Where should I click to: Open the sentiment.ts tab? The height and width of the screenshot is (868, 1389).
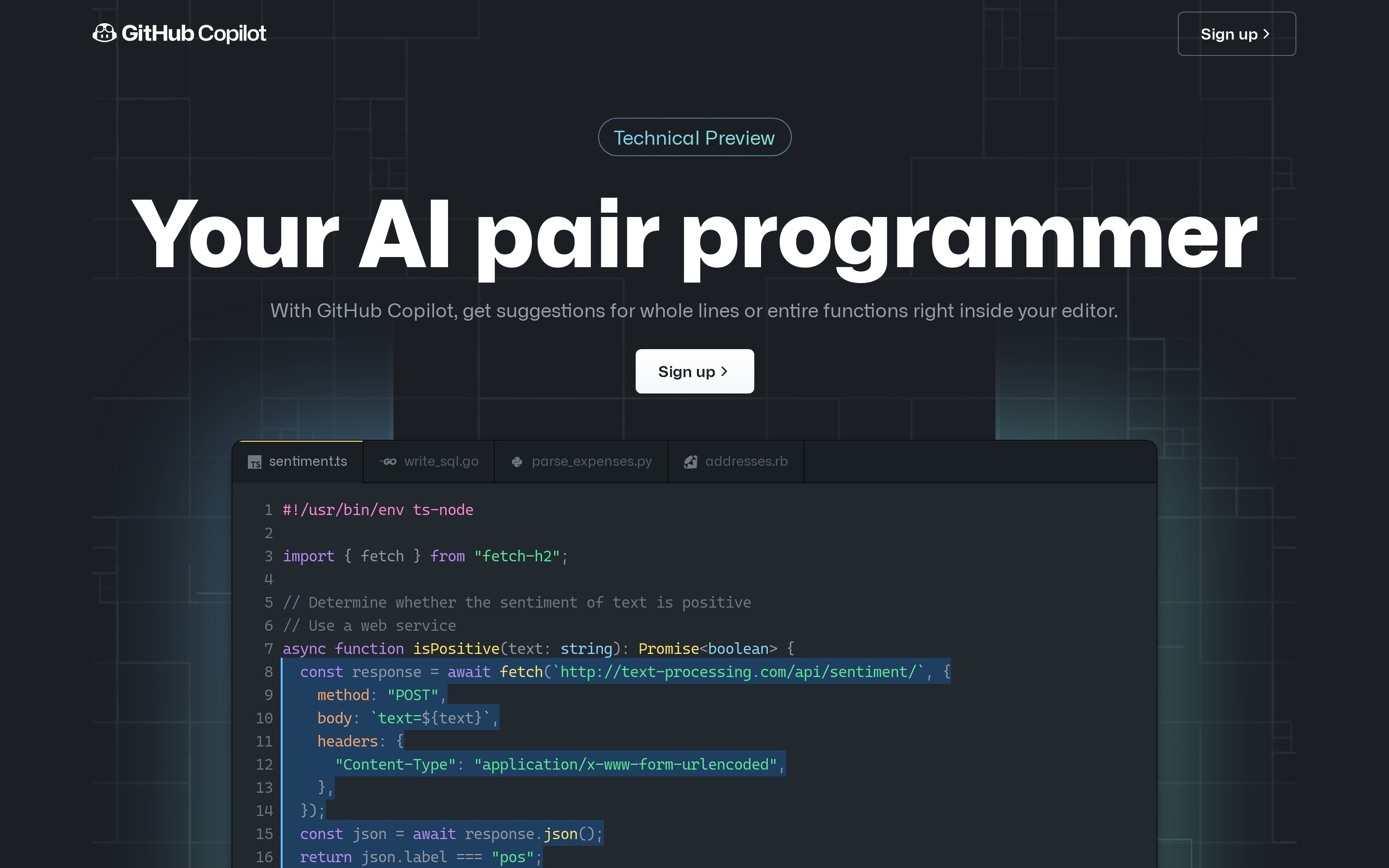[x=308, y=461]
